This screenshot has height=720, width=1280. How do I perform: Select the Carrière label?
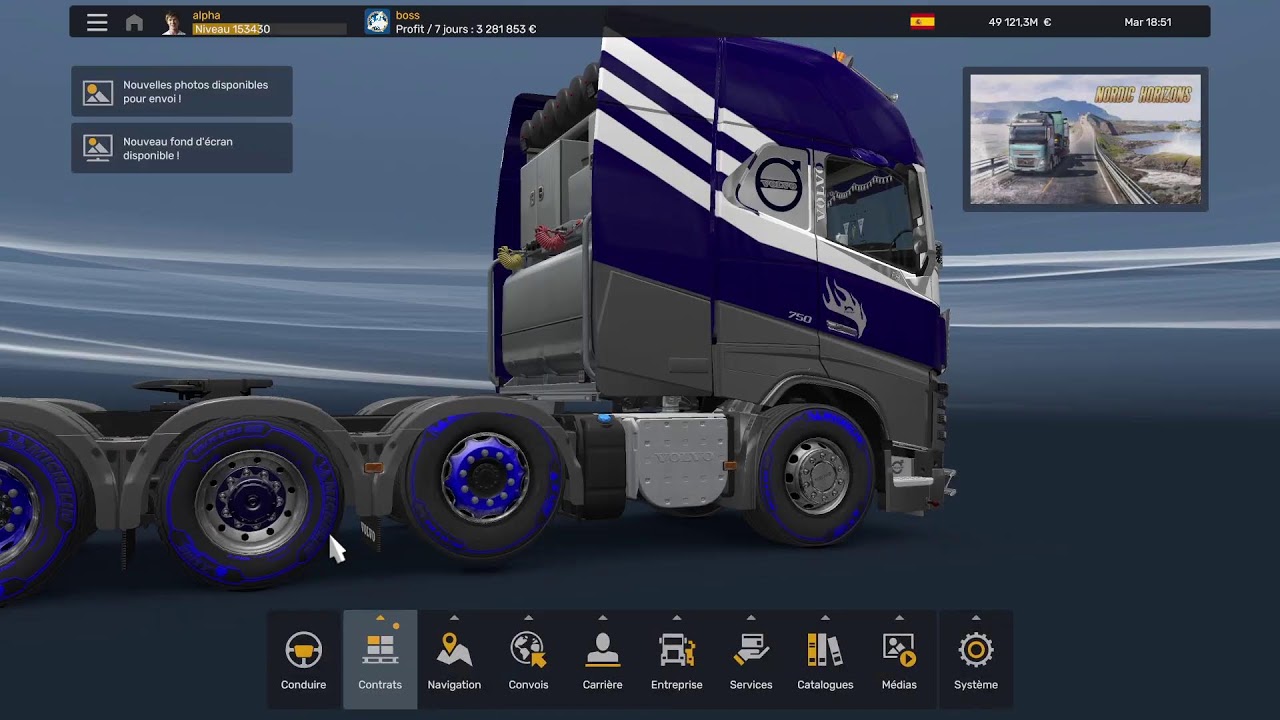coord(602,685)
